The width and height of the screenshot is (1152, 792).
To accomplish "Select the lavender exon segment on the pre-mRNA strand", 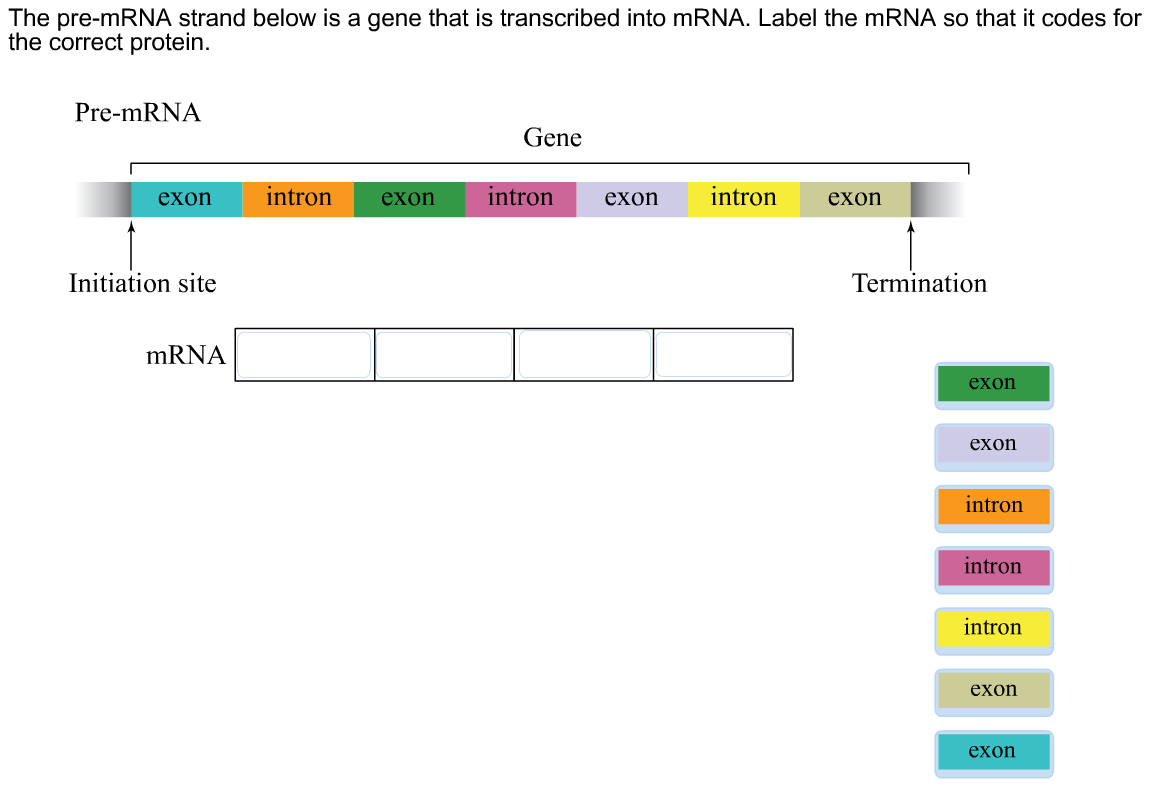I will tap(632, 199).
